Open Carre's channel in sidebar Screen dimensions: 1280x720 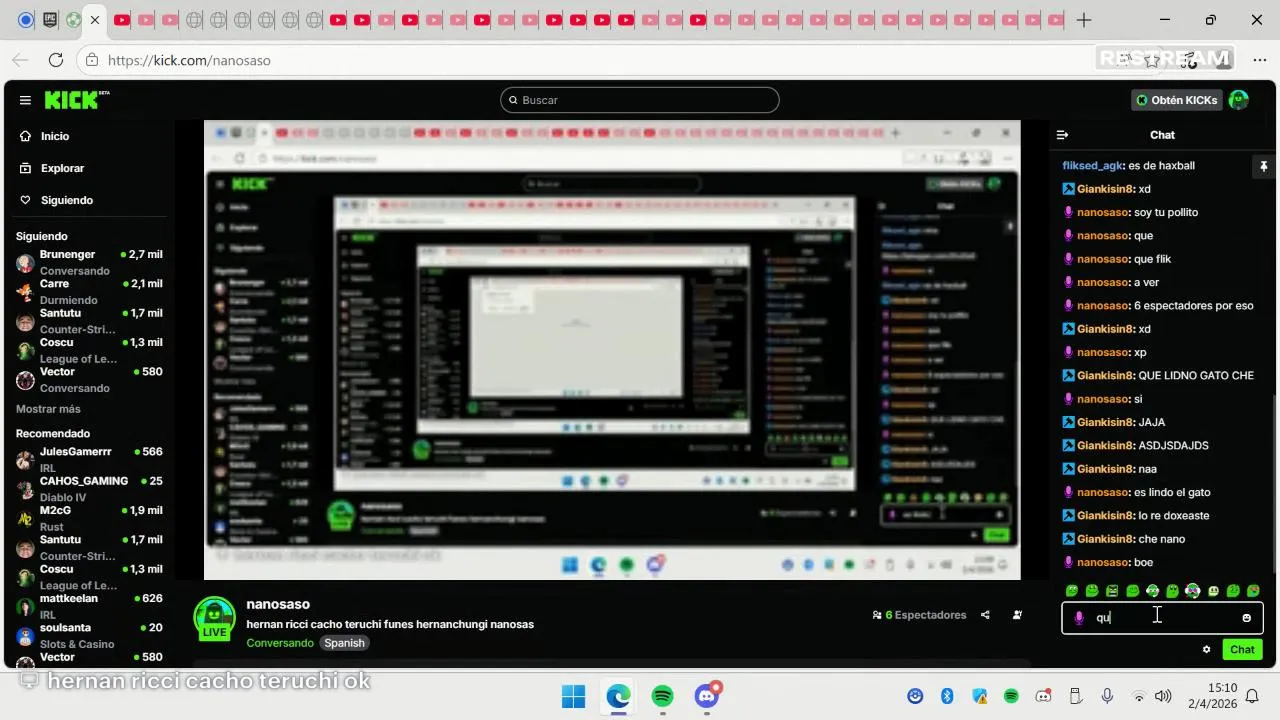(x=89, y=291)
